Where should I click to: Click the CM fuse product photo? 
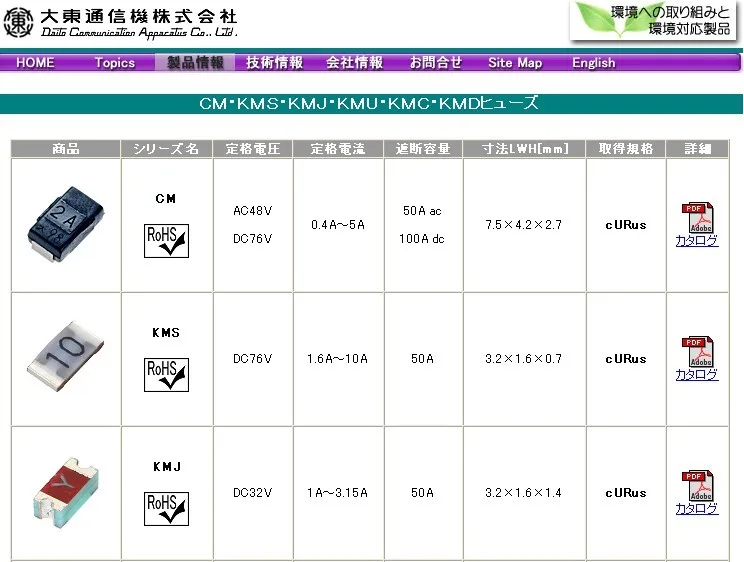tap(65, 224)
